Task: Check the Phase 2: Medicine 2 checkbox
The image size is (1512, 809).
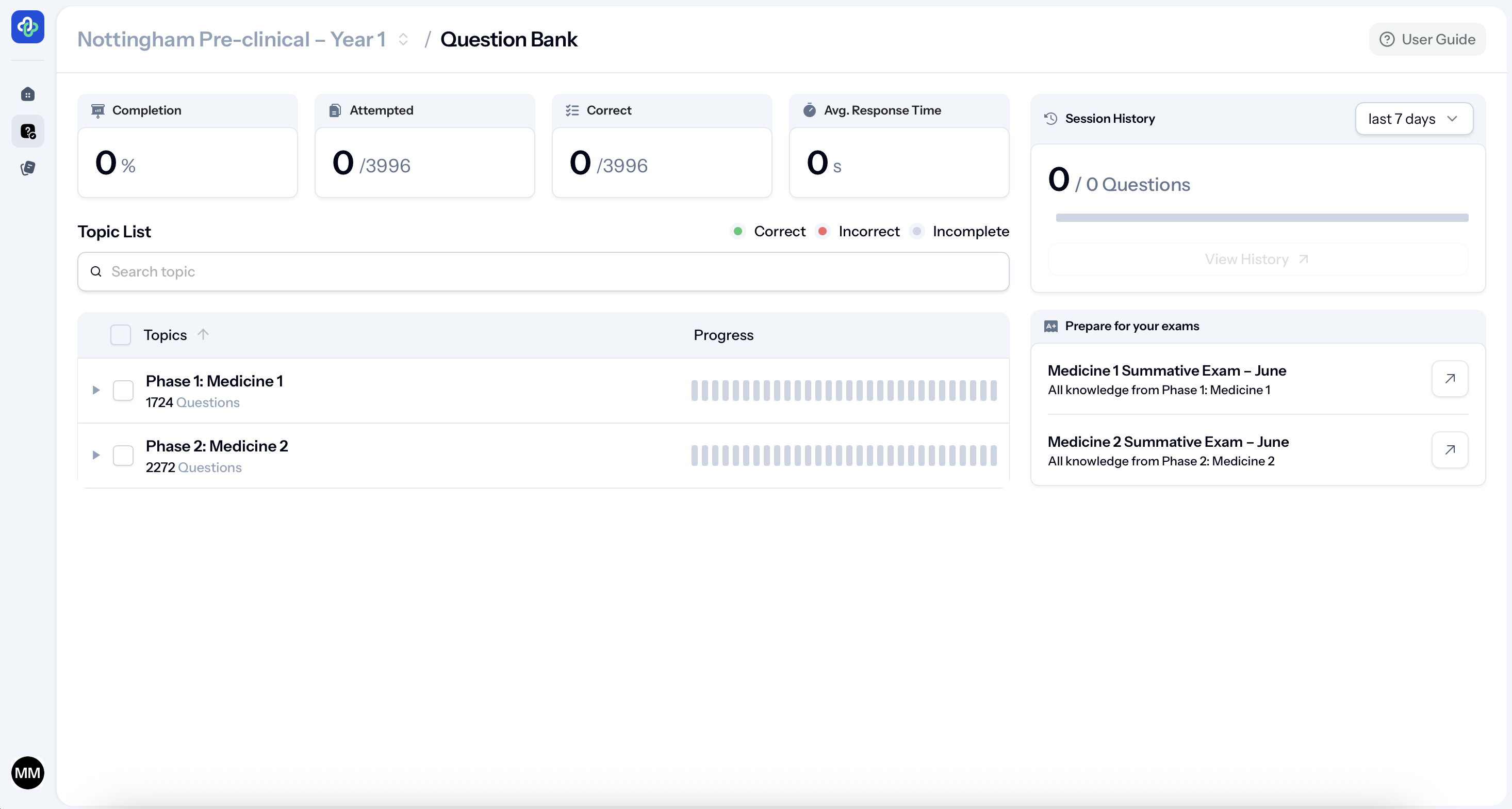Action: [x=123, y=456]
